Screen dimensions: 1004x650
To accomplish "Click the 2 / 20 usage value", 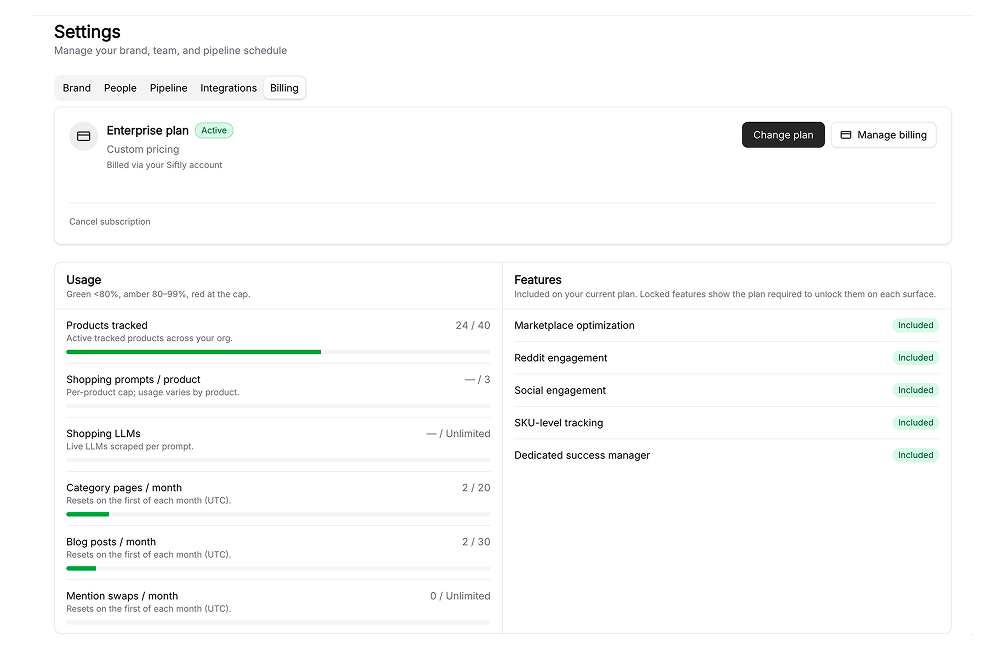I will (x=476, y=488).
